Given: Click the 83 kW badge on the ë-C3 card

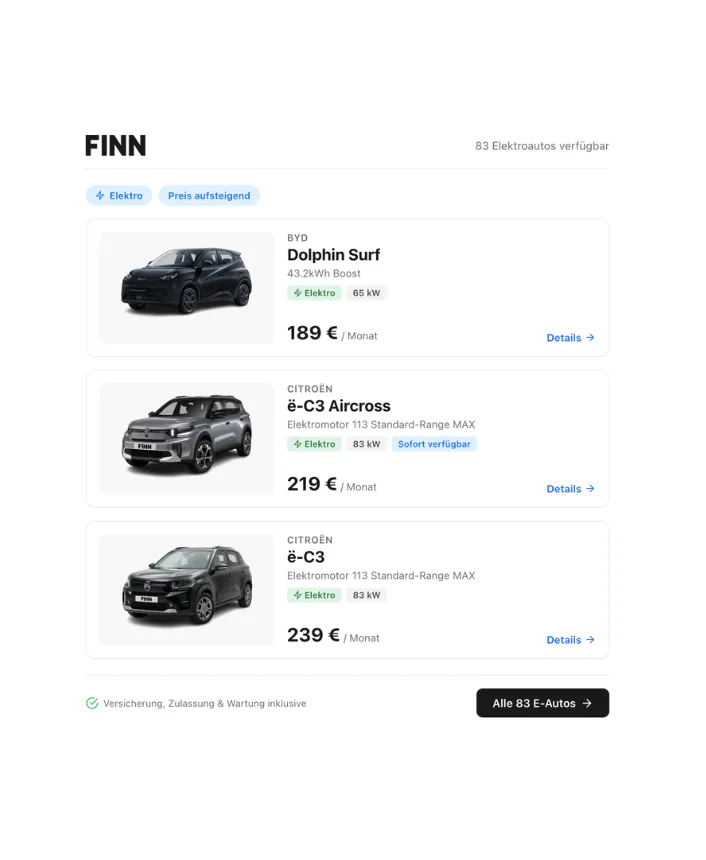Looking at the screenshot, I should (x=366, y=595).
